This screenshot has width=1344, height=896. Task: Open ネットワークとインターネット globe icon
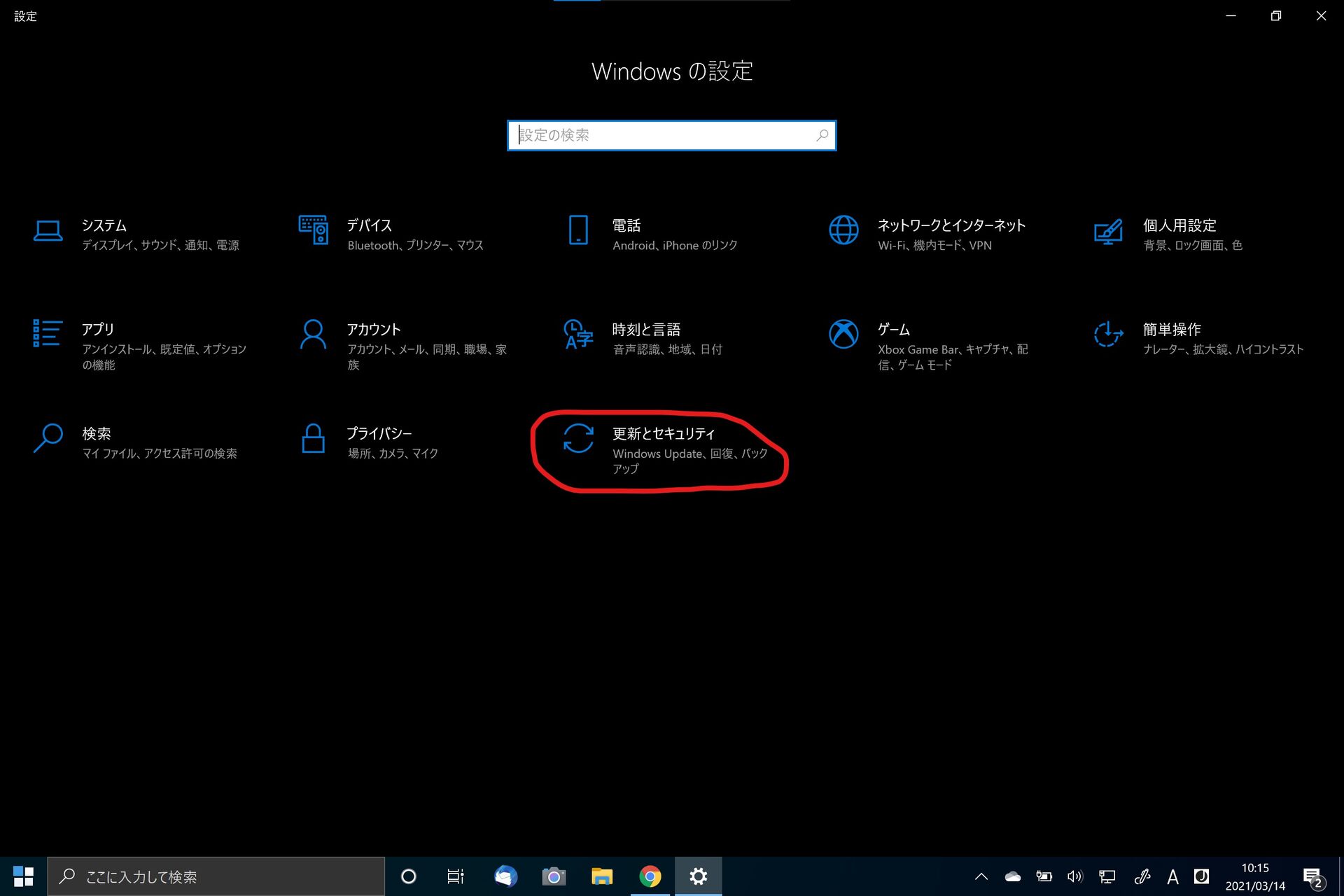pos(843,230)
